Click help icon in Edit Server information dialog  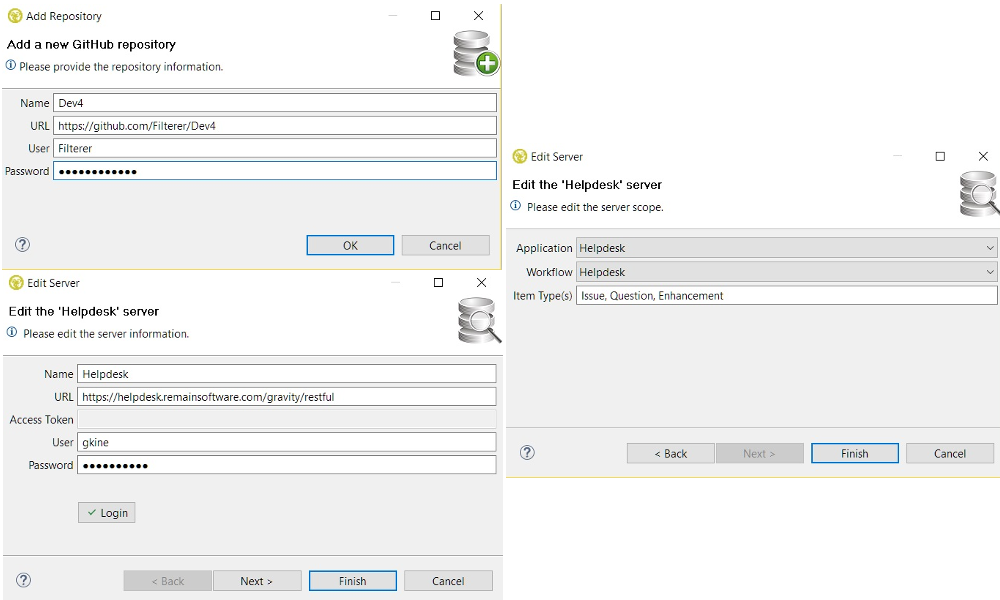(24, 580)
